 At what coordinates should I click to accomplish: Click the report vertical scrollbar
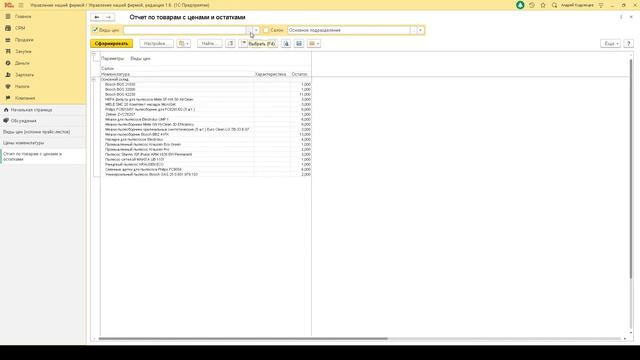pyautogui.click(x=631, y=169)
